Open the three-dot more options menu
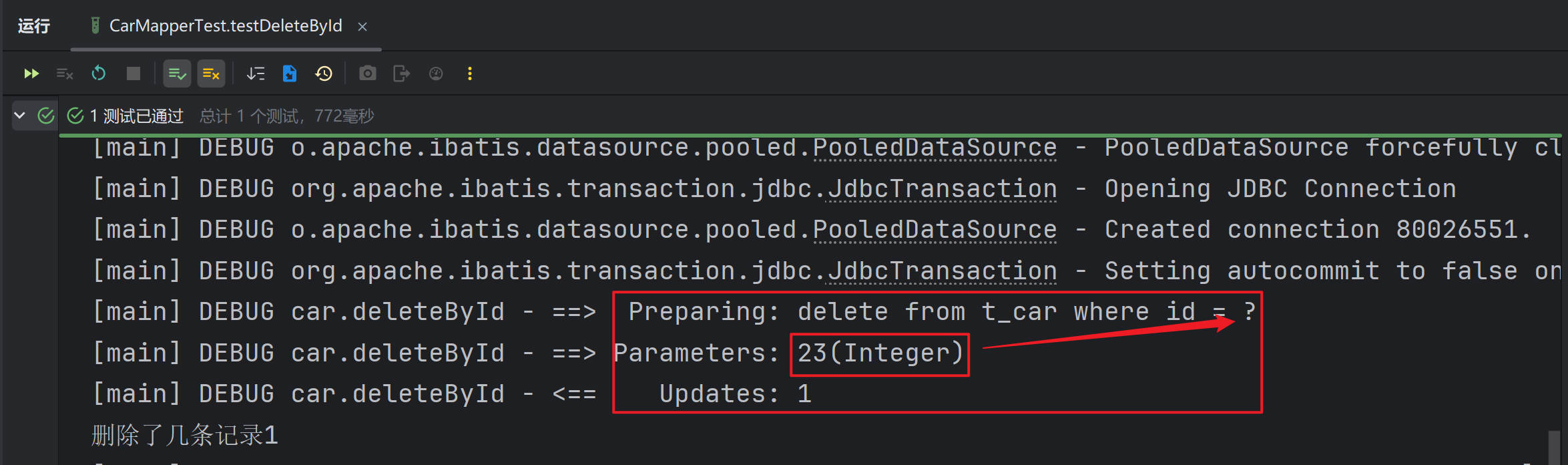 [x=470, y=73]
